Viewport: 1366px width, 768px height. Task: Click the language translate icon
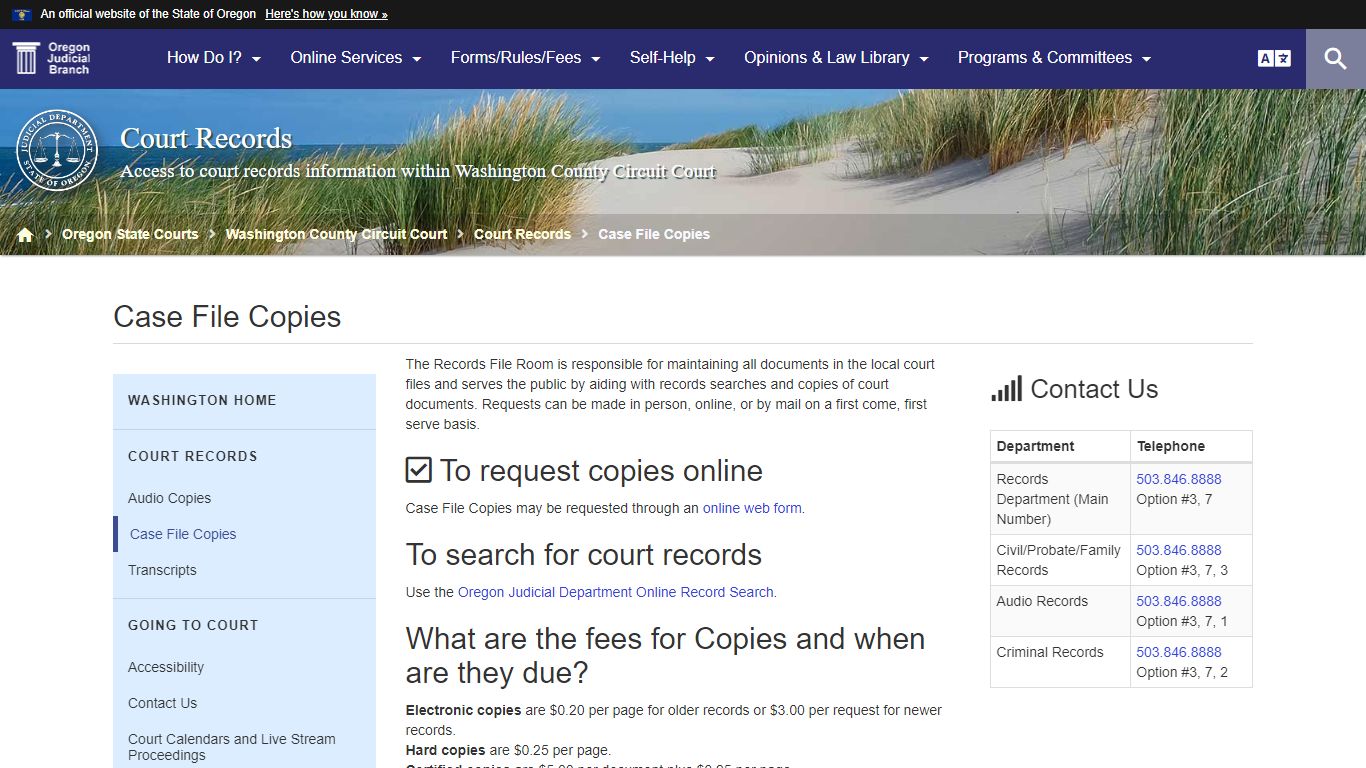click(x=1274, y=59)
